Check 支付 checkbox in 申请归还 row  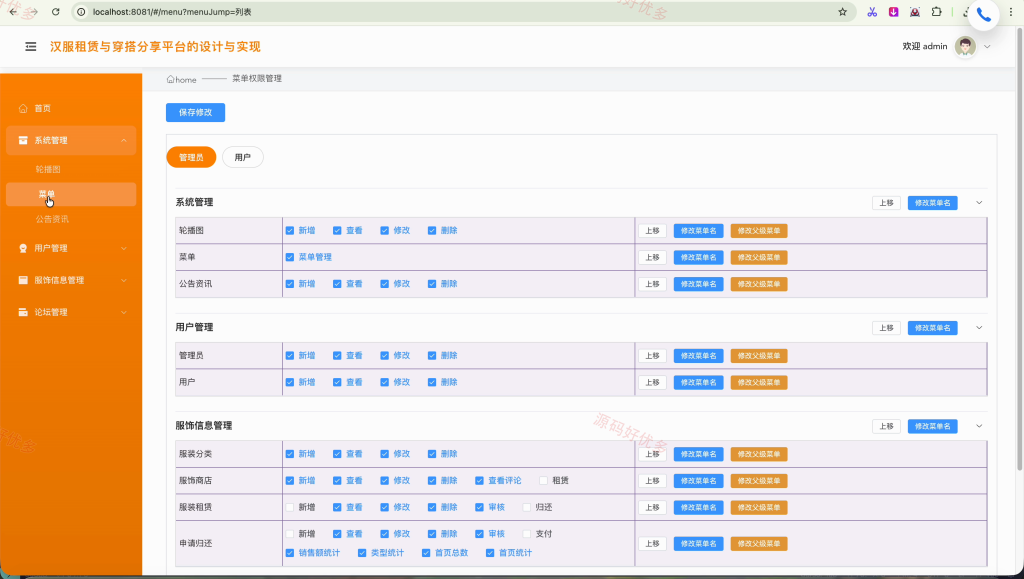(527, 534)
